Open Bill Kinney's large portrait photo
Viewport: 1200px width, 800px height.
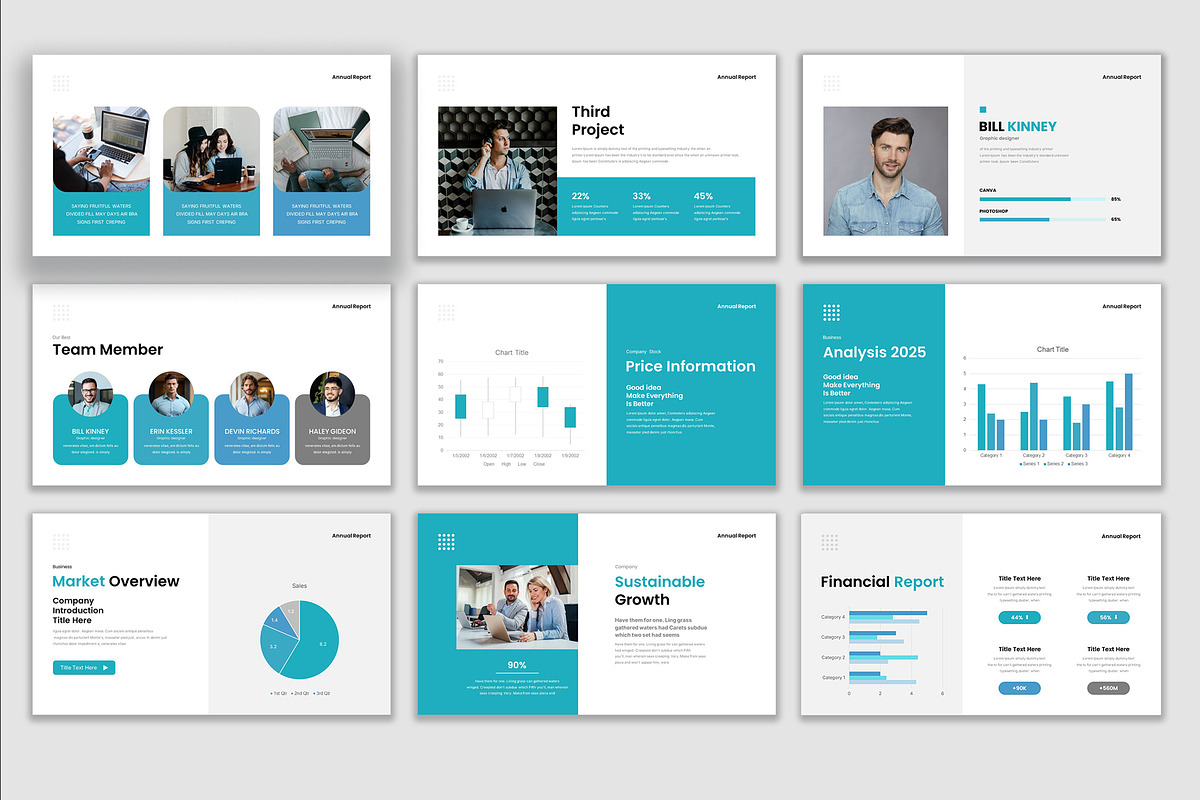click(885, 171)
